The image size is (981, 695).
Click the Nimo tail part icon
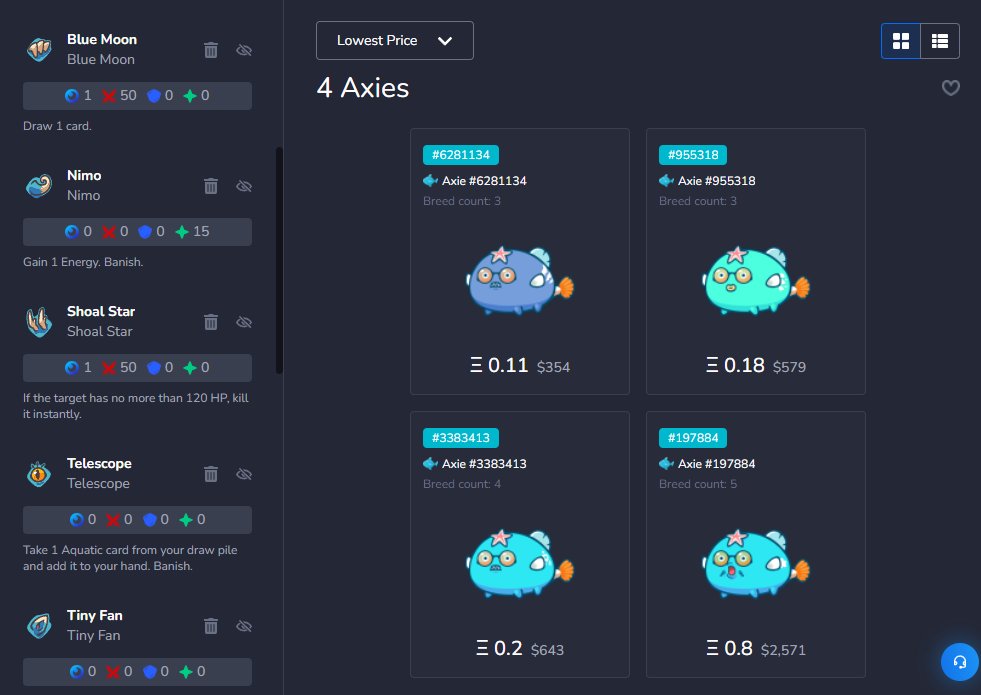pyautogui.click(x=39, y=186)
